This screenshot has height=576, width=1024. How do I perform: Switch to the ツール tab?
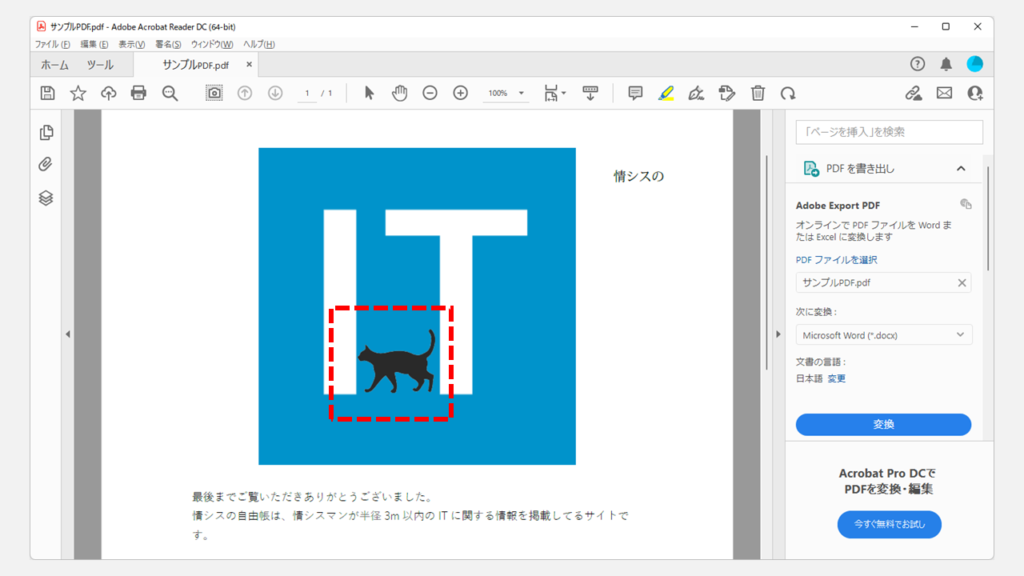point(100,65)
